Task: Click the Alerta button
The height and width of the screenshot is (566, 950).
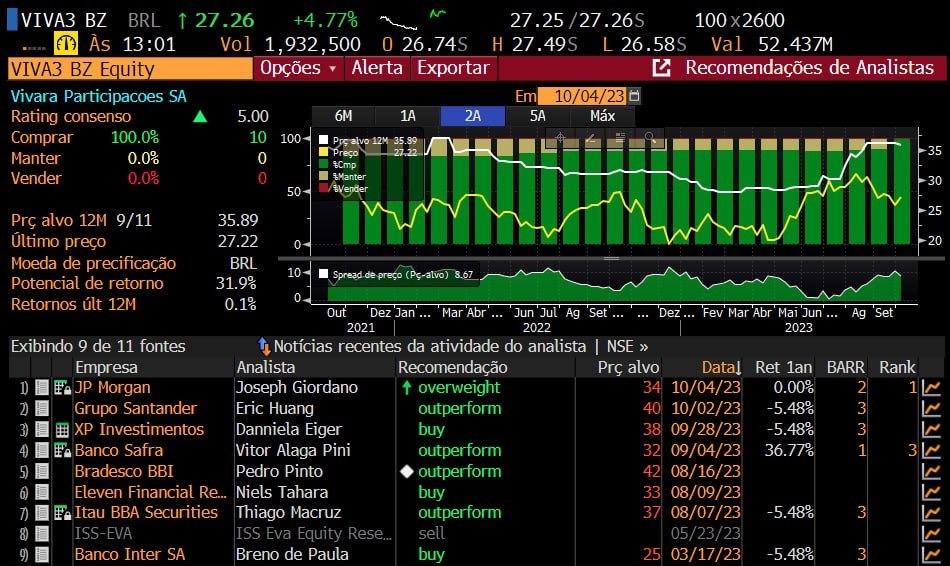Action: point(377,68)
